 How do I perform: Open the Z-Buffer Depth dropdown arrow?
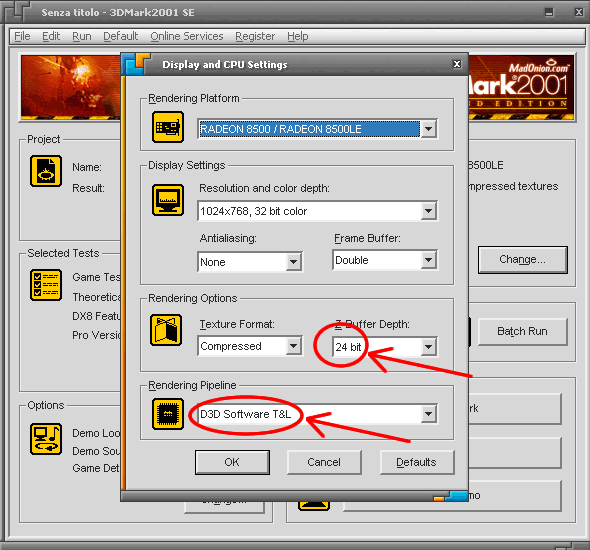(428, 347)
